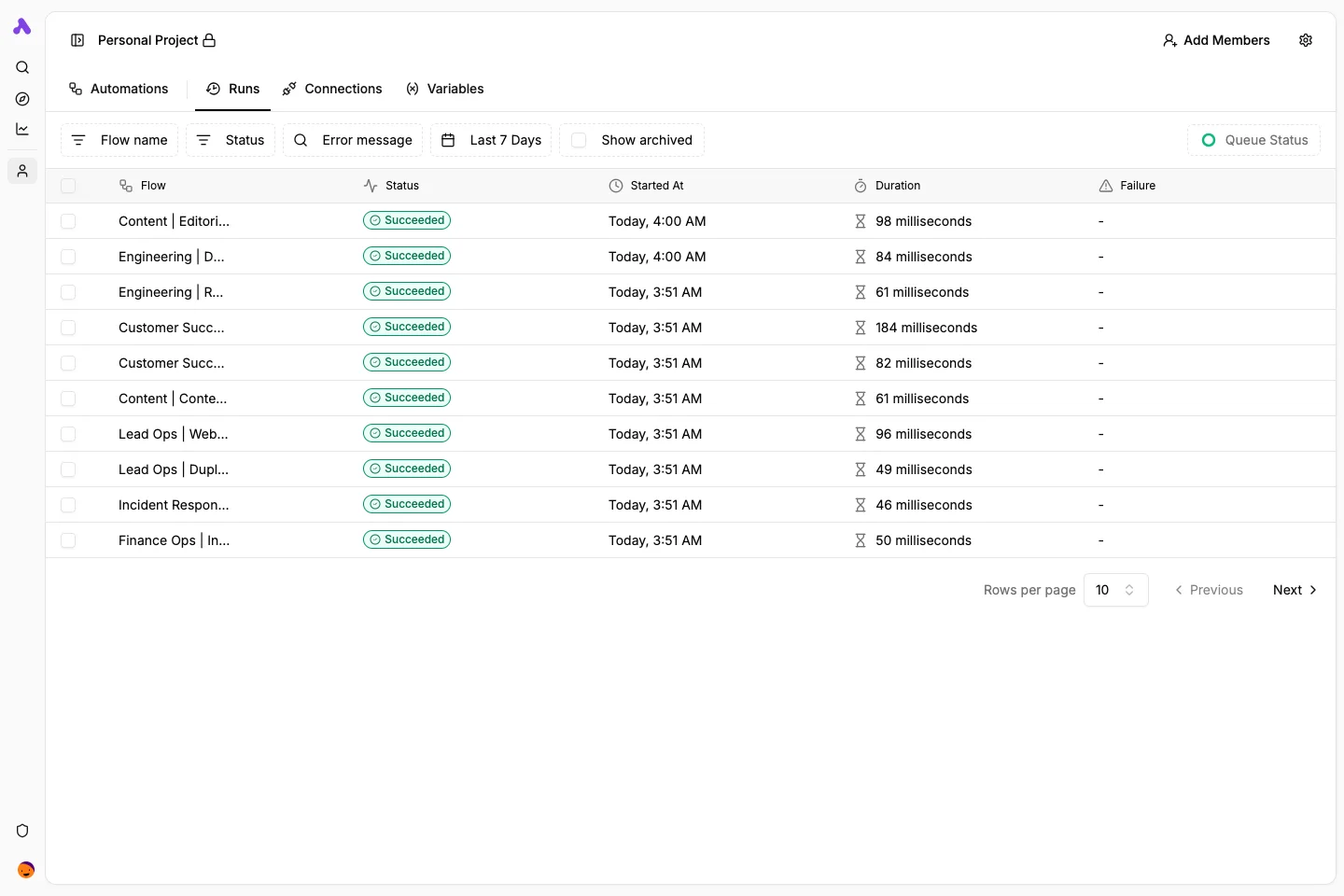Open the Flow name filter dropdown
The image size is (1344, 896).
(x=119, y=140)
